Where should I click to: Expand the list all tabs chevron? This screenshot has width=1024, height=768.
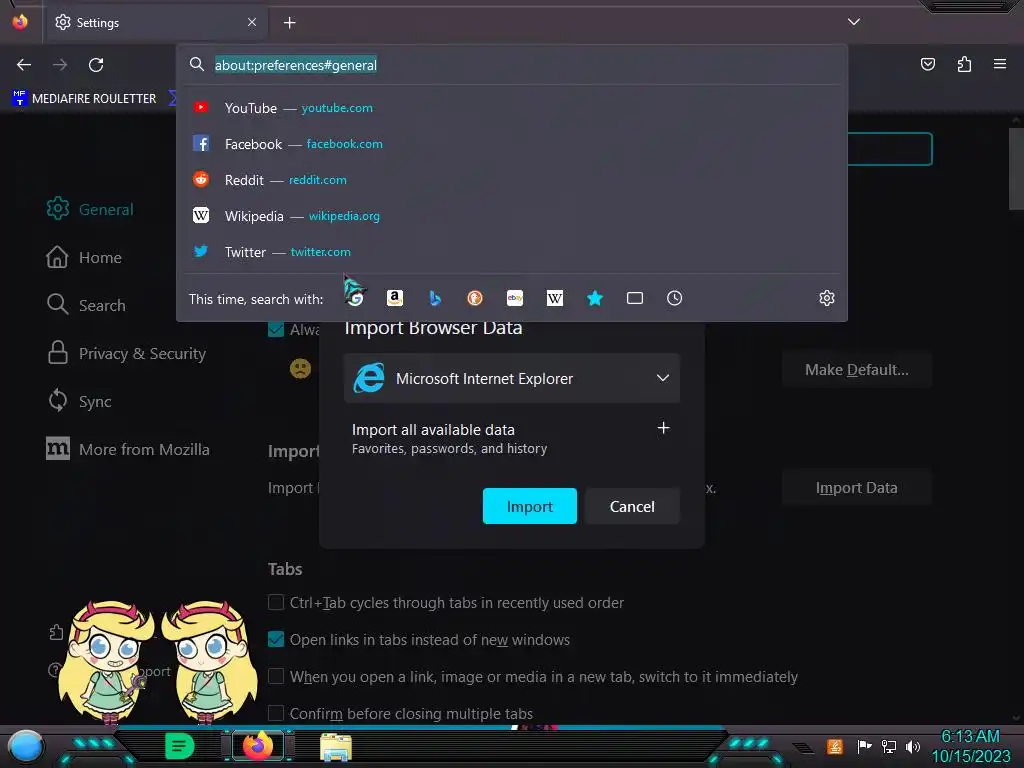pyautogui.click(x=854, y=22)
